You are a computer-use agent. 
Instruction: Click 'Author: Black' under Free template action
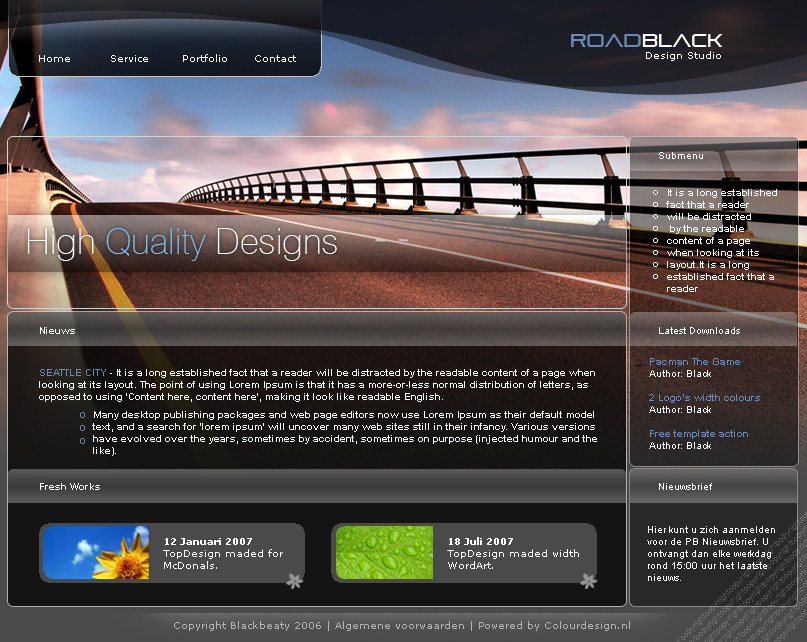coord(680,446)
